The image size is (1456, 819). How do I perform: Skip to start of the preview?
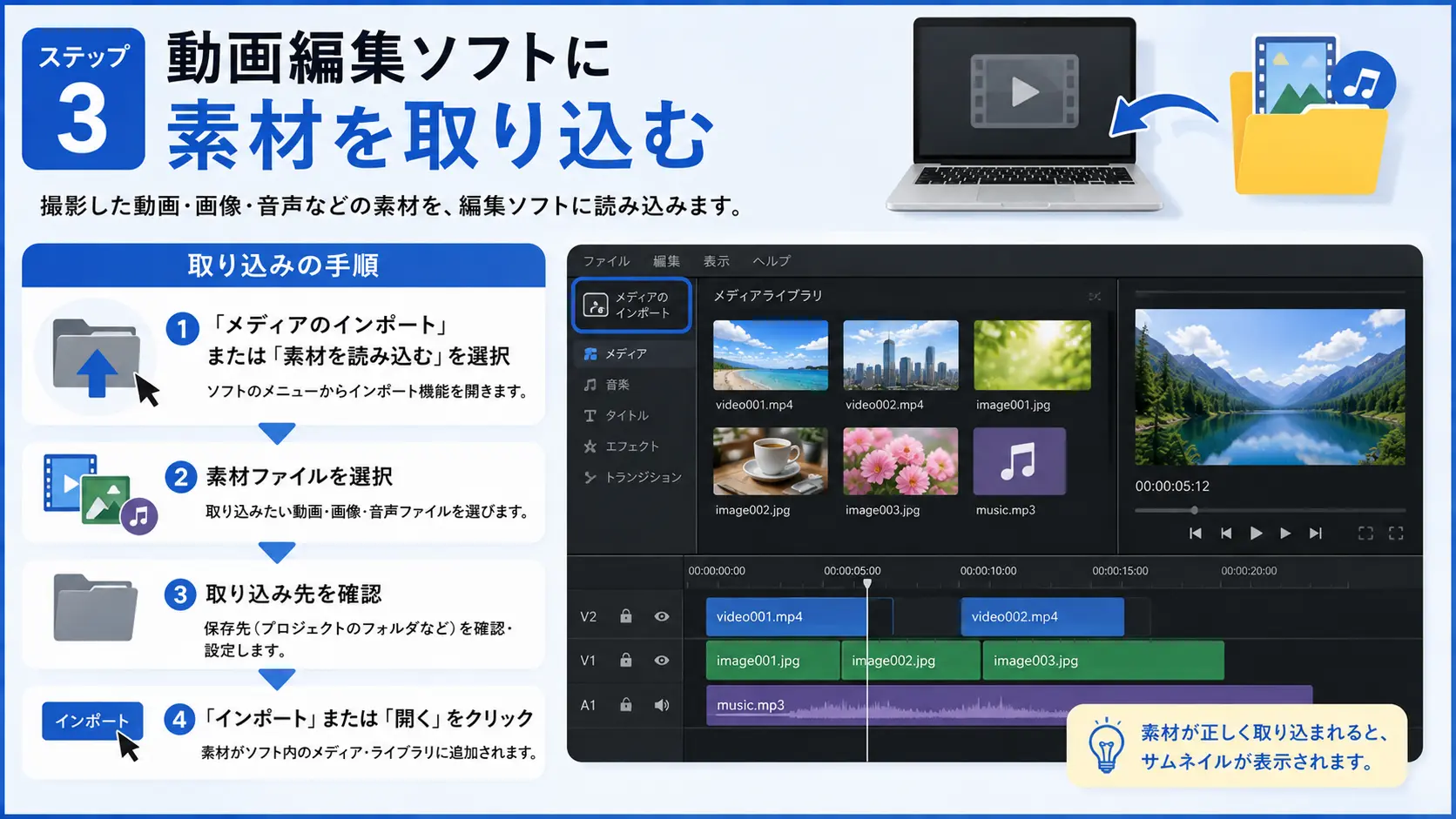pyautogui.click(x=1196, y=534)
